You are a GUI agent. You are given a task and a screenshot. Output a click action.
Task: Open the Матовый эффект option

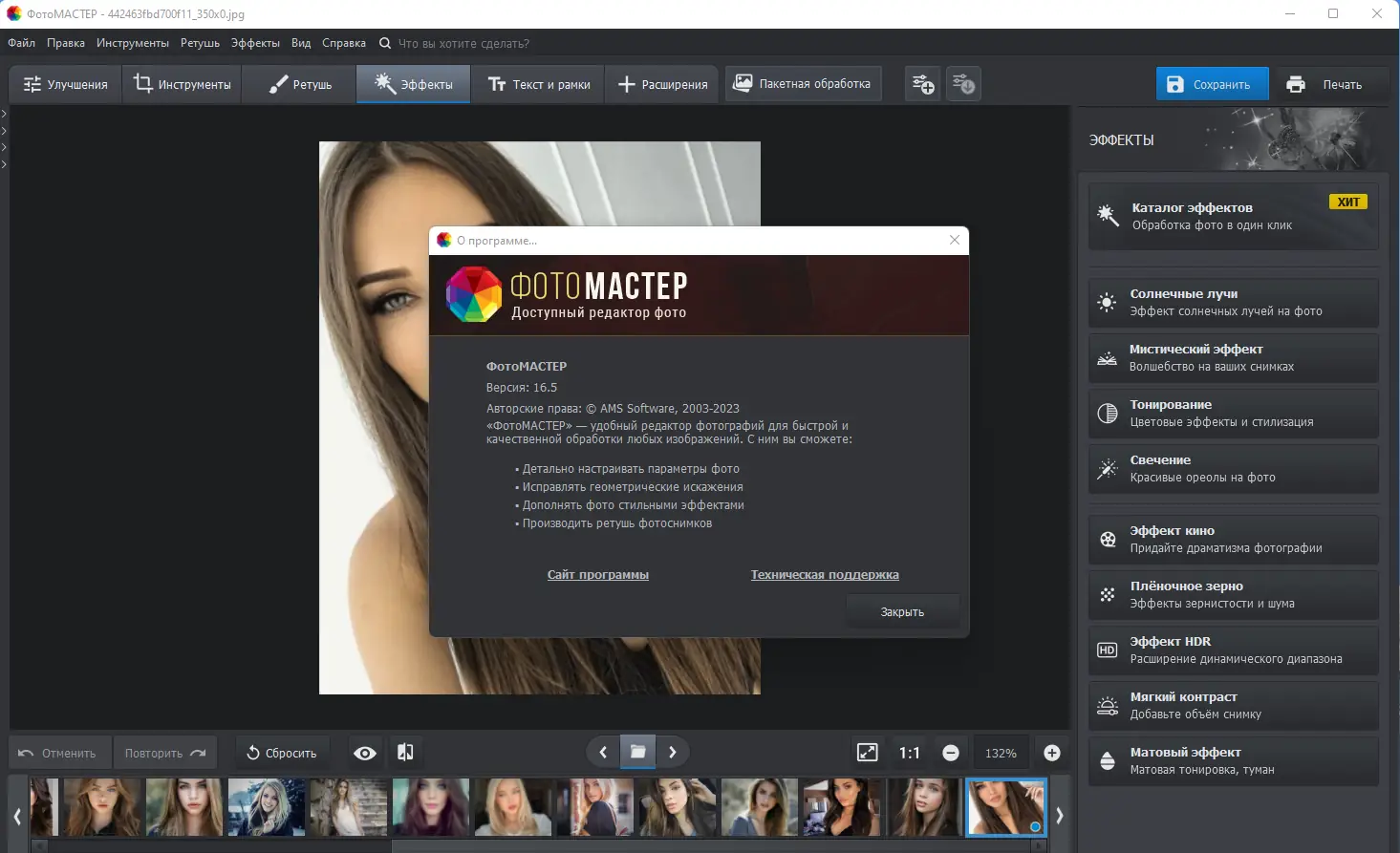coord(1233,761)
